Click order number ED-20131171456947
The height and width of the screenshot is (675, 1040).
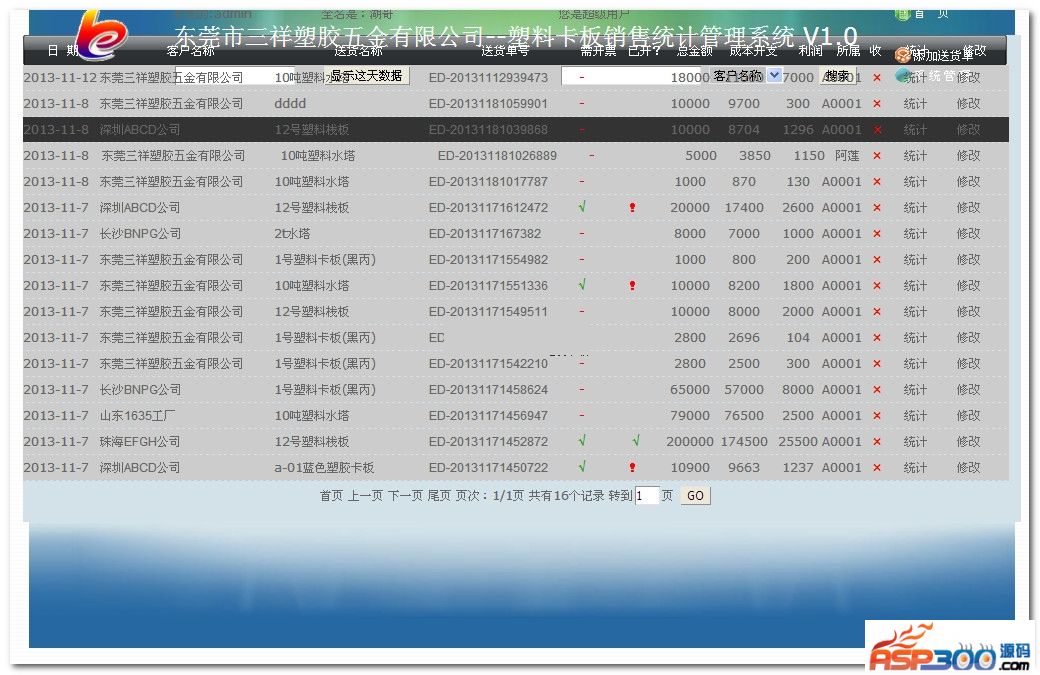click(x=488, y=416)
